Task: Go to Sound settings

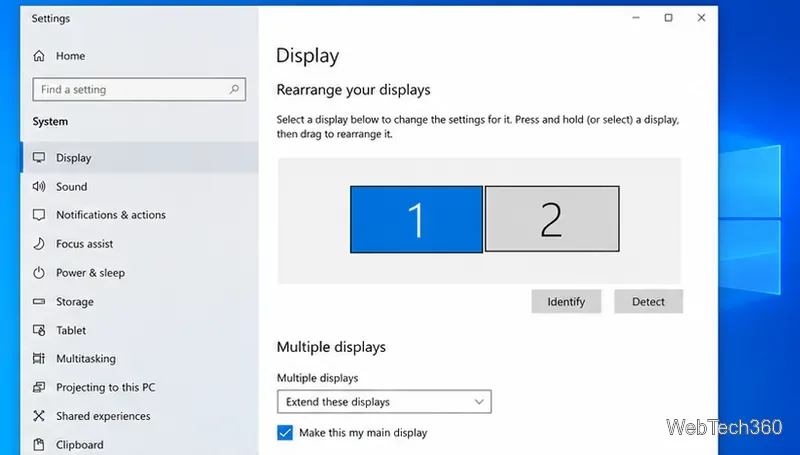Action: coord(71,186)
